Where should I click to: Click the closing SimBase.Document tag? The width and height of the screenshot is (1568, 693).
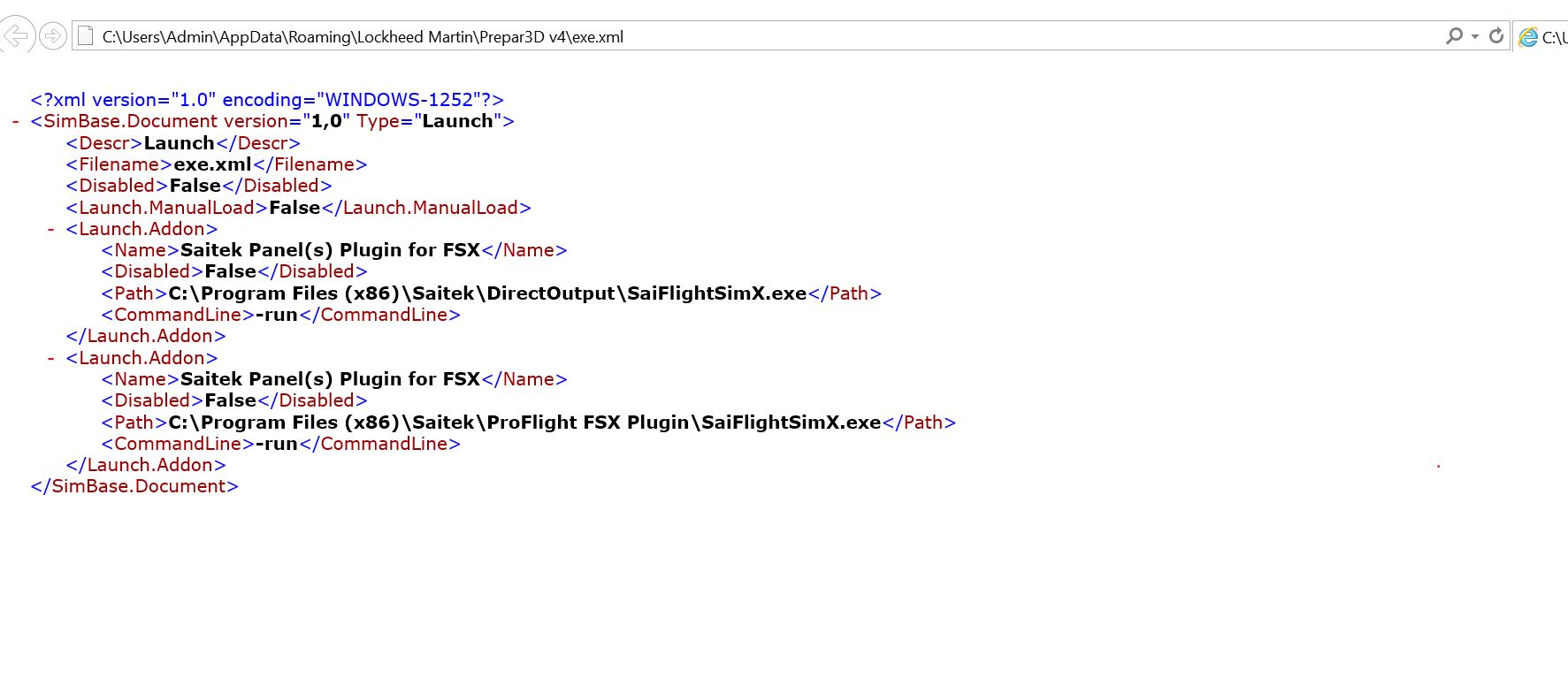134,486
